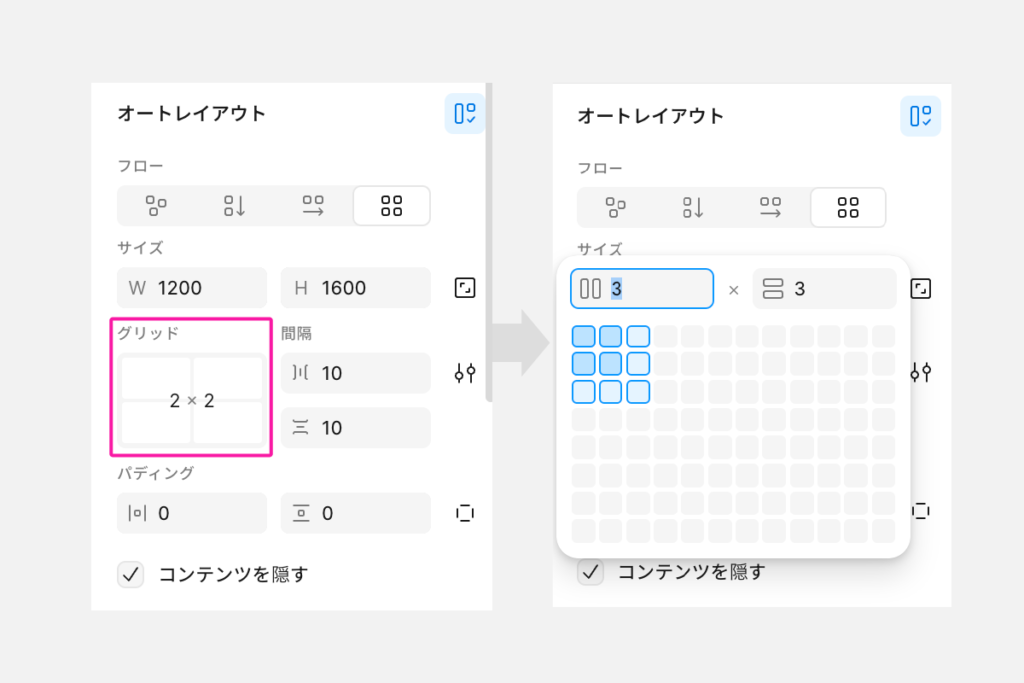Image resolution: width=1024 pixels, height=683 pixels.
Task: Click the column count field showing 3
Action: [642, 289]
